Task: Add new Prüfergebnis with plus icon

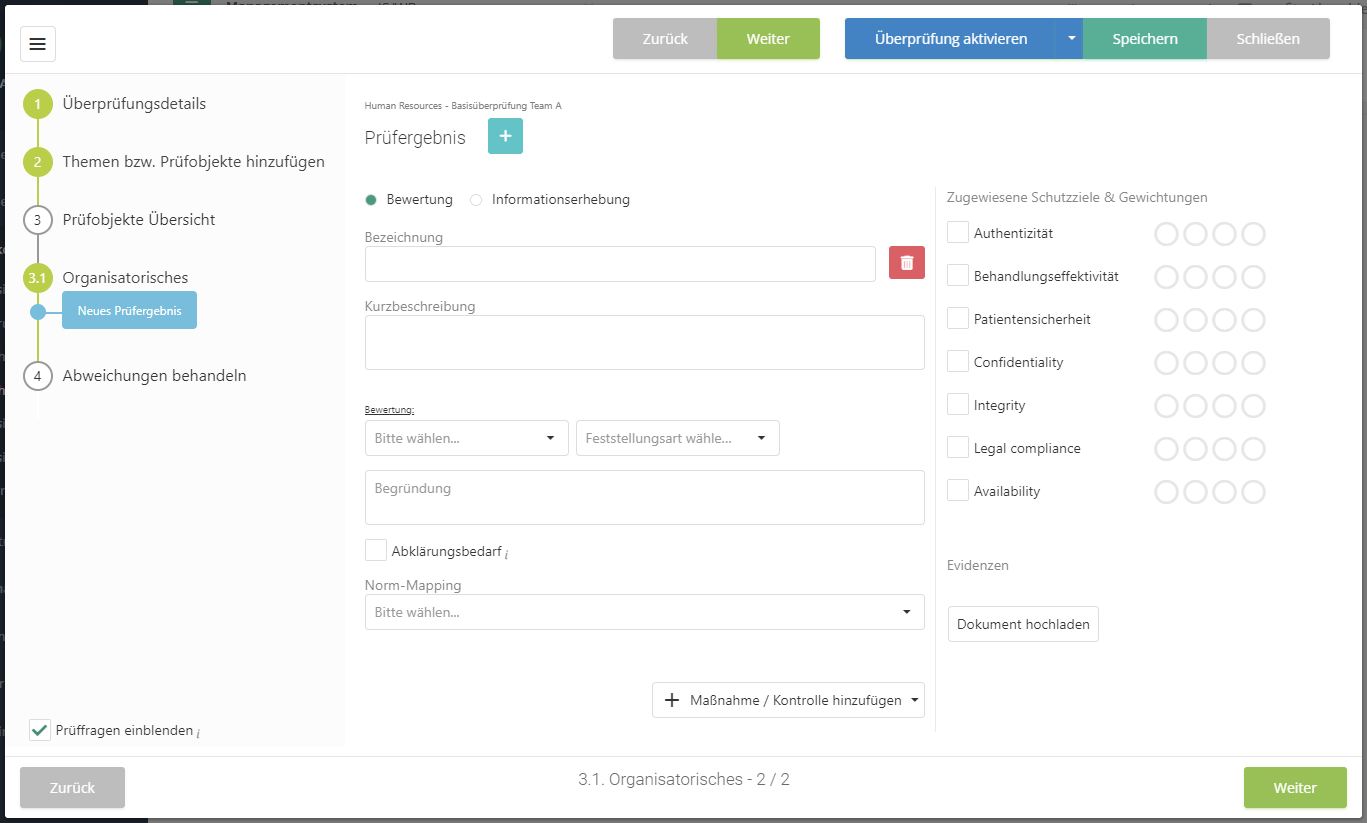Action: tap(505, 136)
